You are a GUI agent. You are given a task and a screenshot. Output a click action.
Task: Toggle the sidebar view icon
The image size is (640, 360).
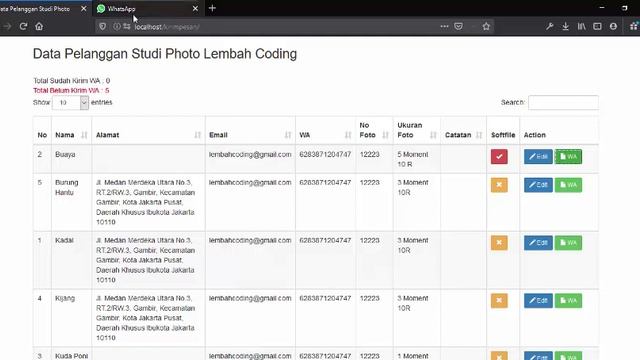click(597, 27)
